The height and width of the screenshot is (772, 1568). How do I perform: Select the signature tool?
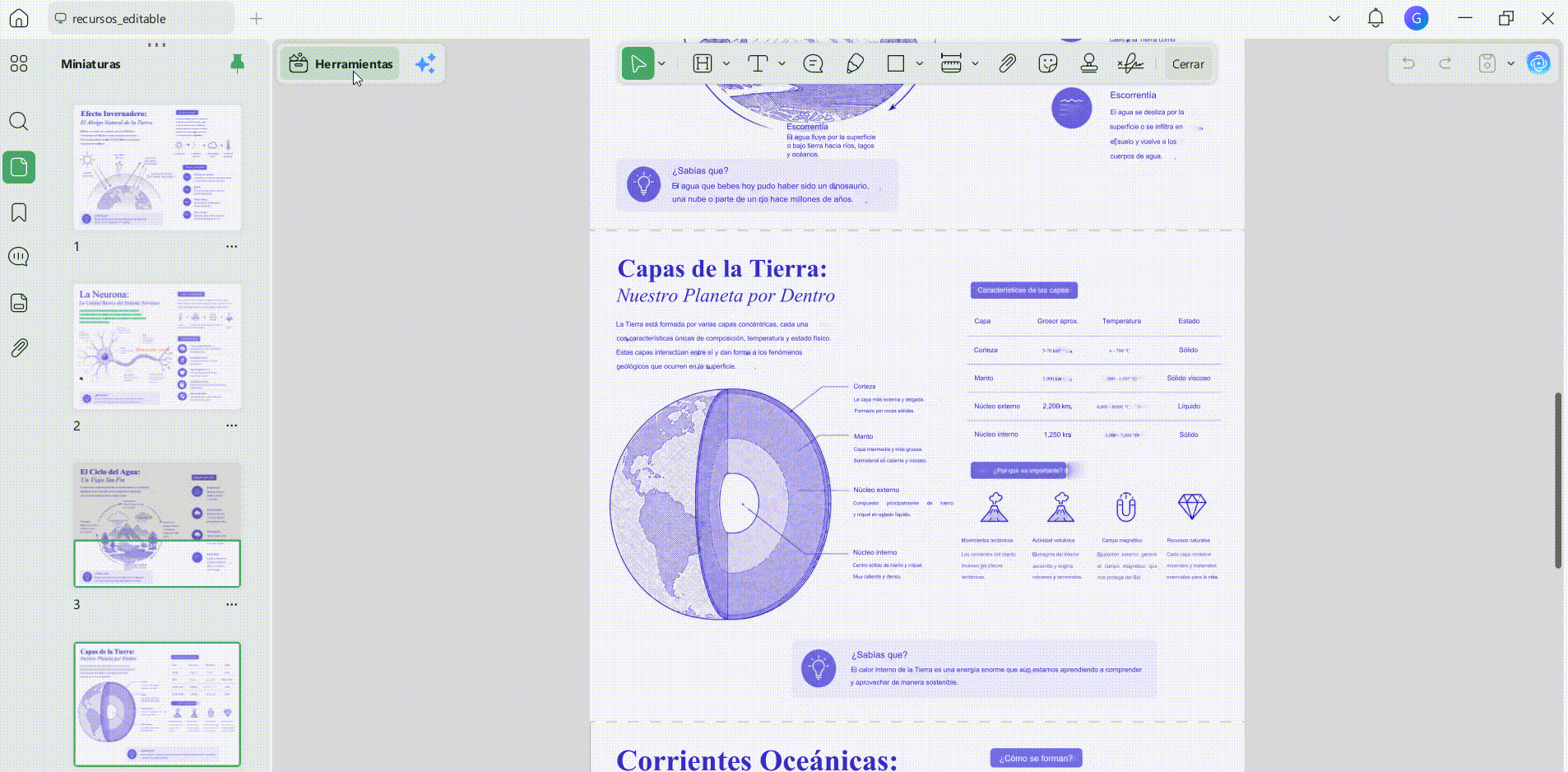pos(1130,63)
